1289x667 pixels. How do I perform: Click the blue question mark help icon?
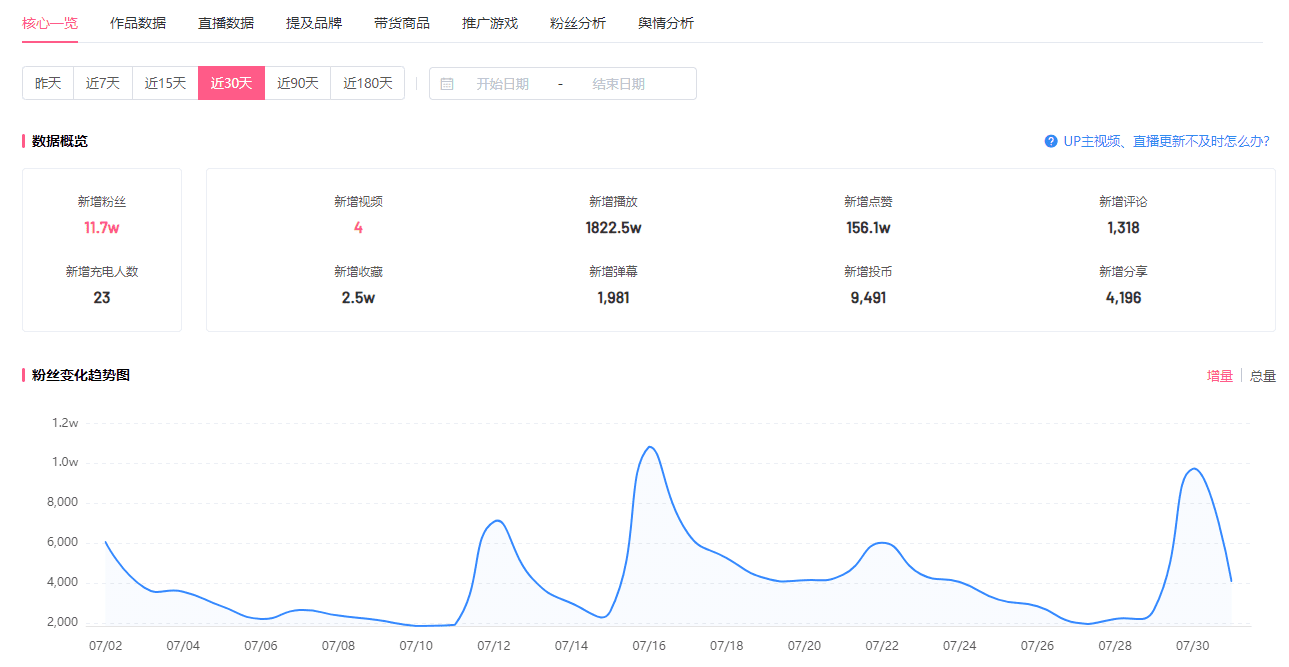click(1051, 141)
